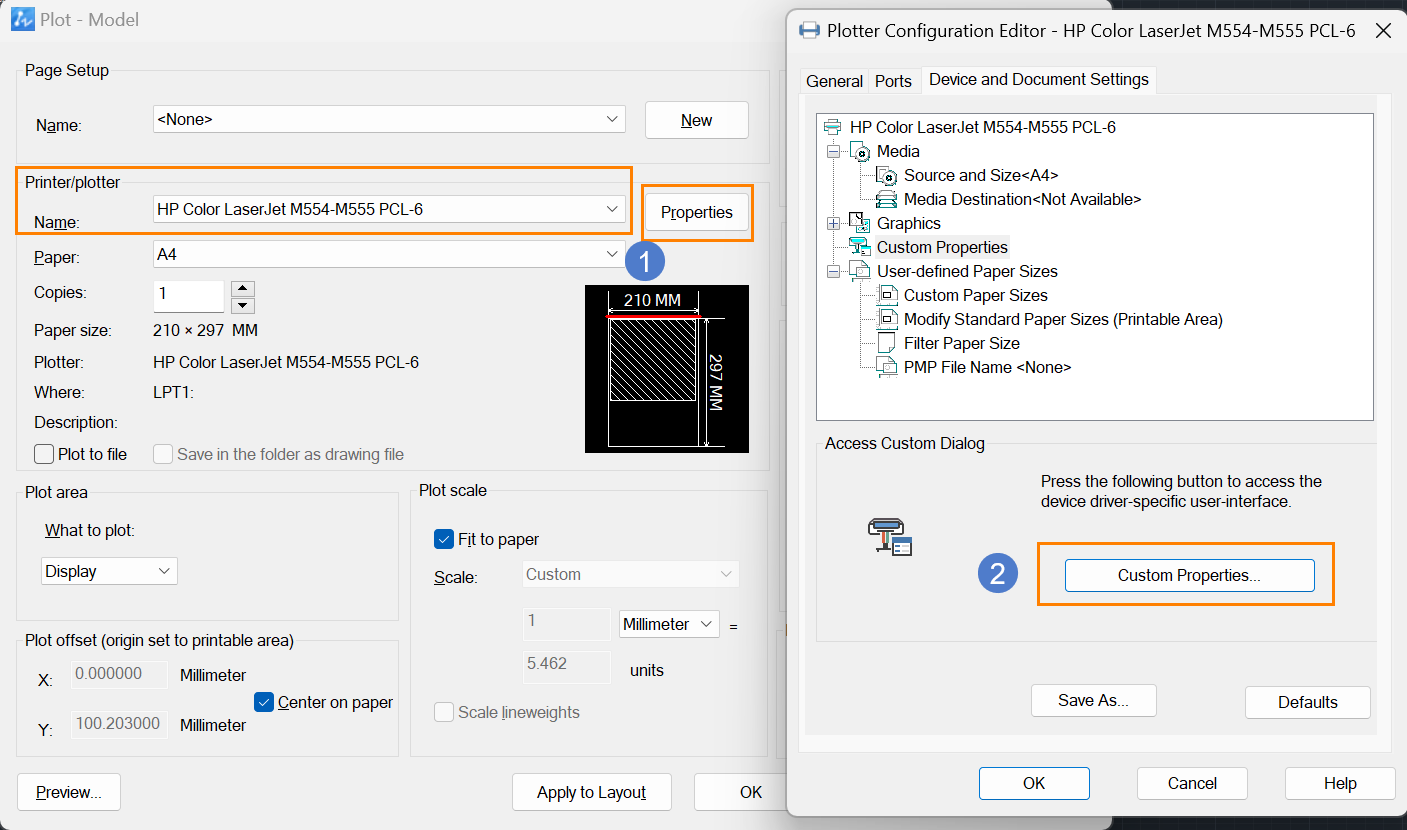This screenshot has height=830, width=1407.
Task: Close the Plotter Configuration Editor window
Action: point(1383,30)
